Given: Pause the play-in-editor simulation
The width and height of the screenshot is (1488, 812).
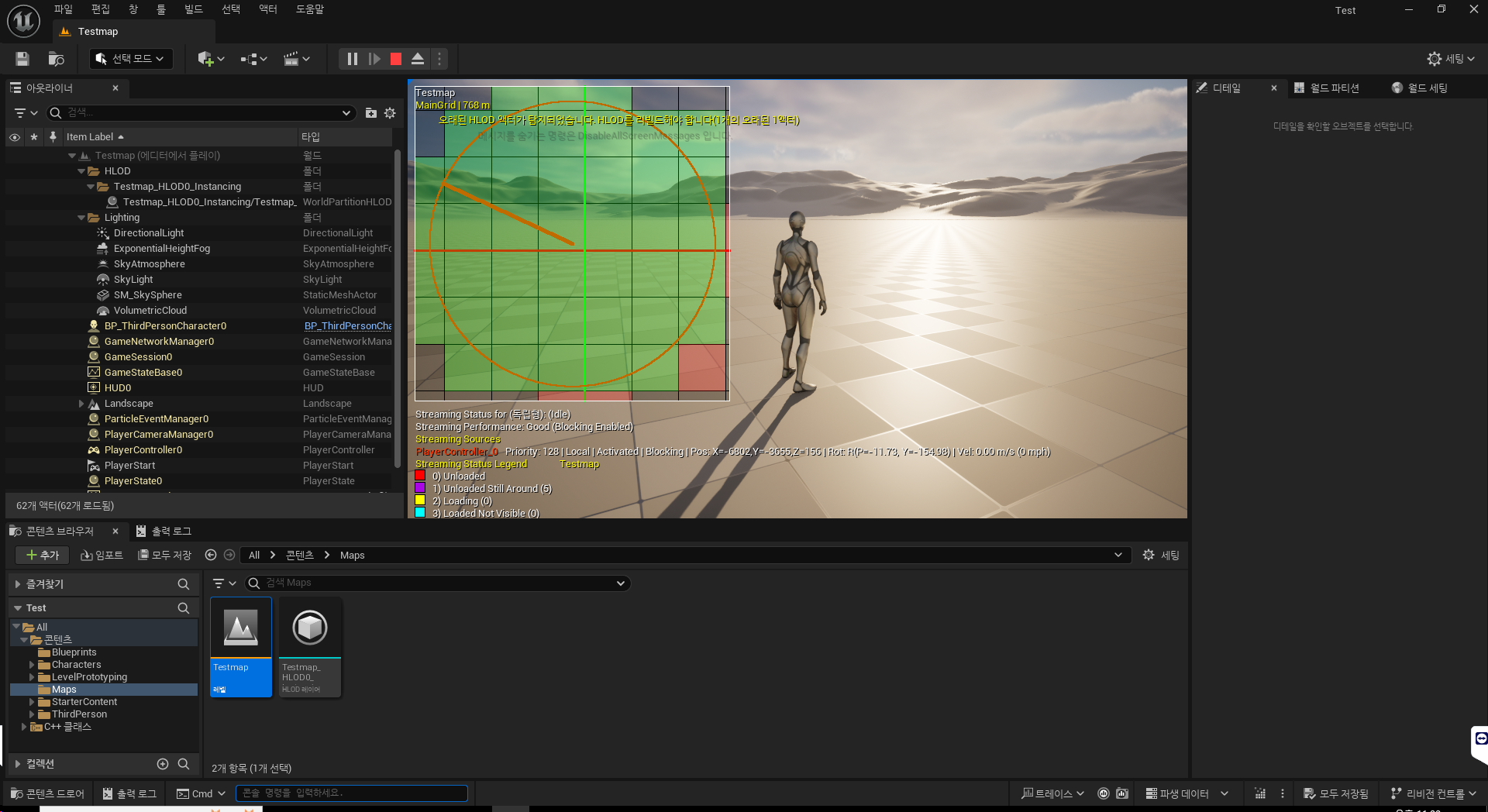Looking at the screenshot, I should pyautogui.click(x=352, y=59).
